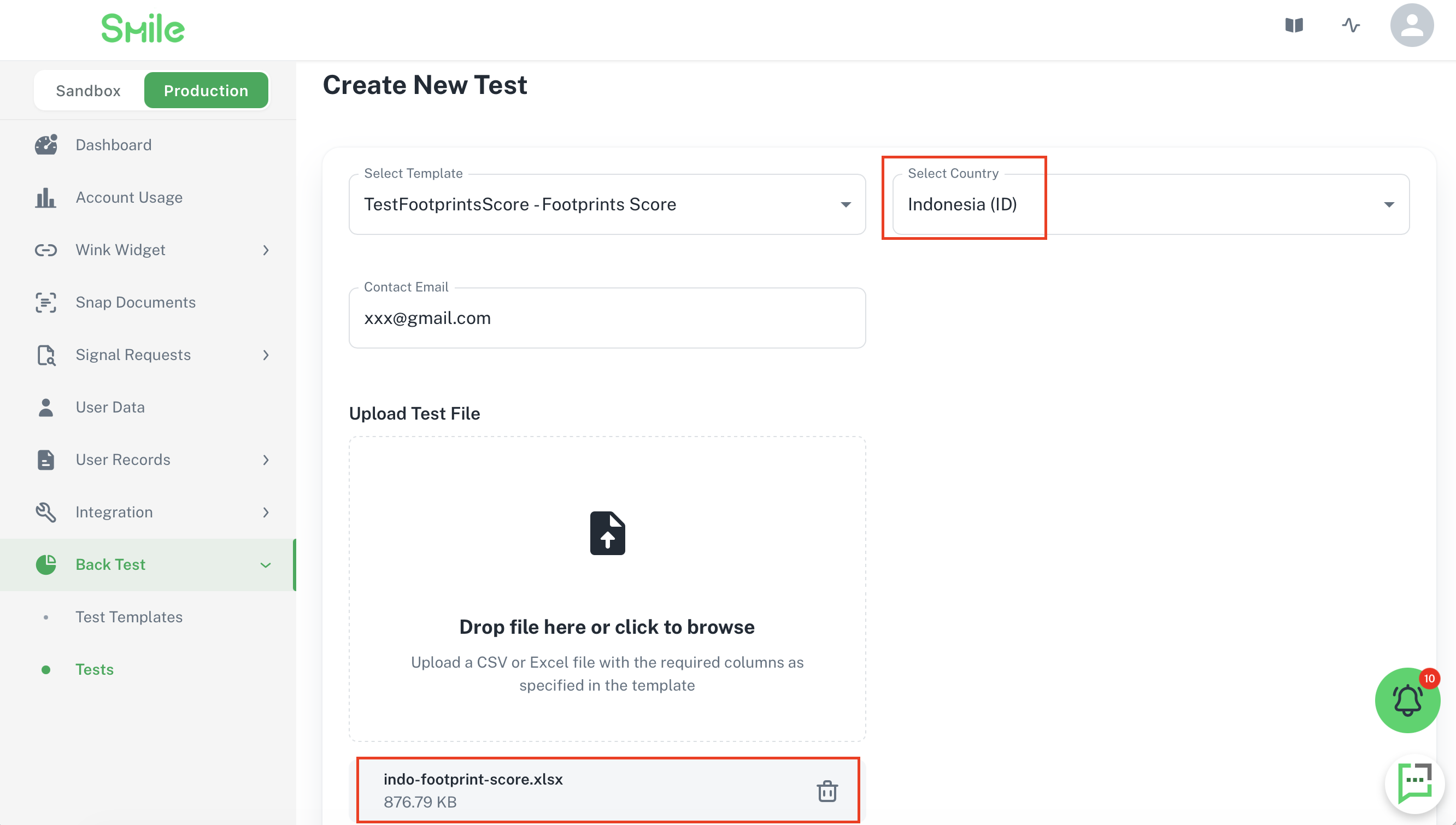Open the Select Template dropdown
Screen dimensions: 1456x825
tap(607, 204)
